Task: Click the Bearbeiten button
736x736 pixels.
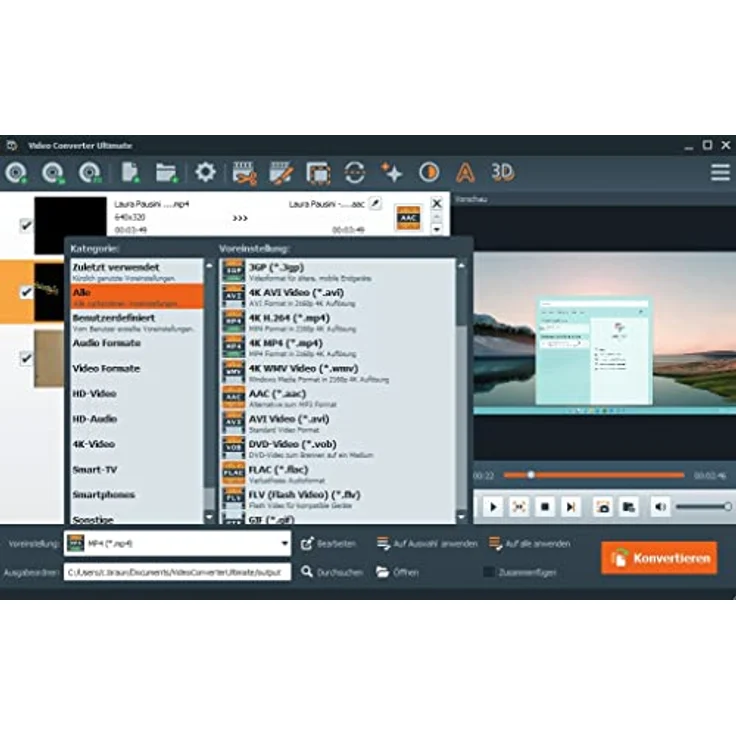Action: pyautogui.click(x=328, y=544)
